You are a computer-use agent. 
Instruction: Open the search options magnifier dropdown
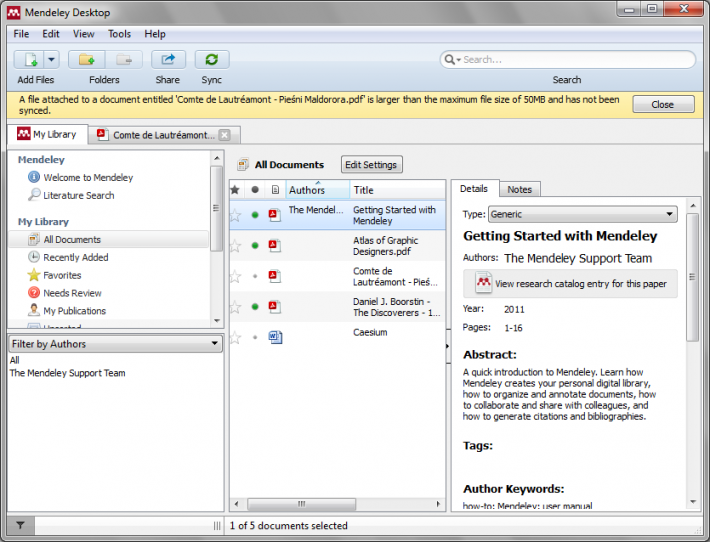point(452,60)
